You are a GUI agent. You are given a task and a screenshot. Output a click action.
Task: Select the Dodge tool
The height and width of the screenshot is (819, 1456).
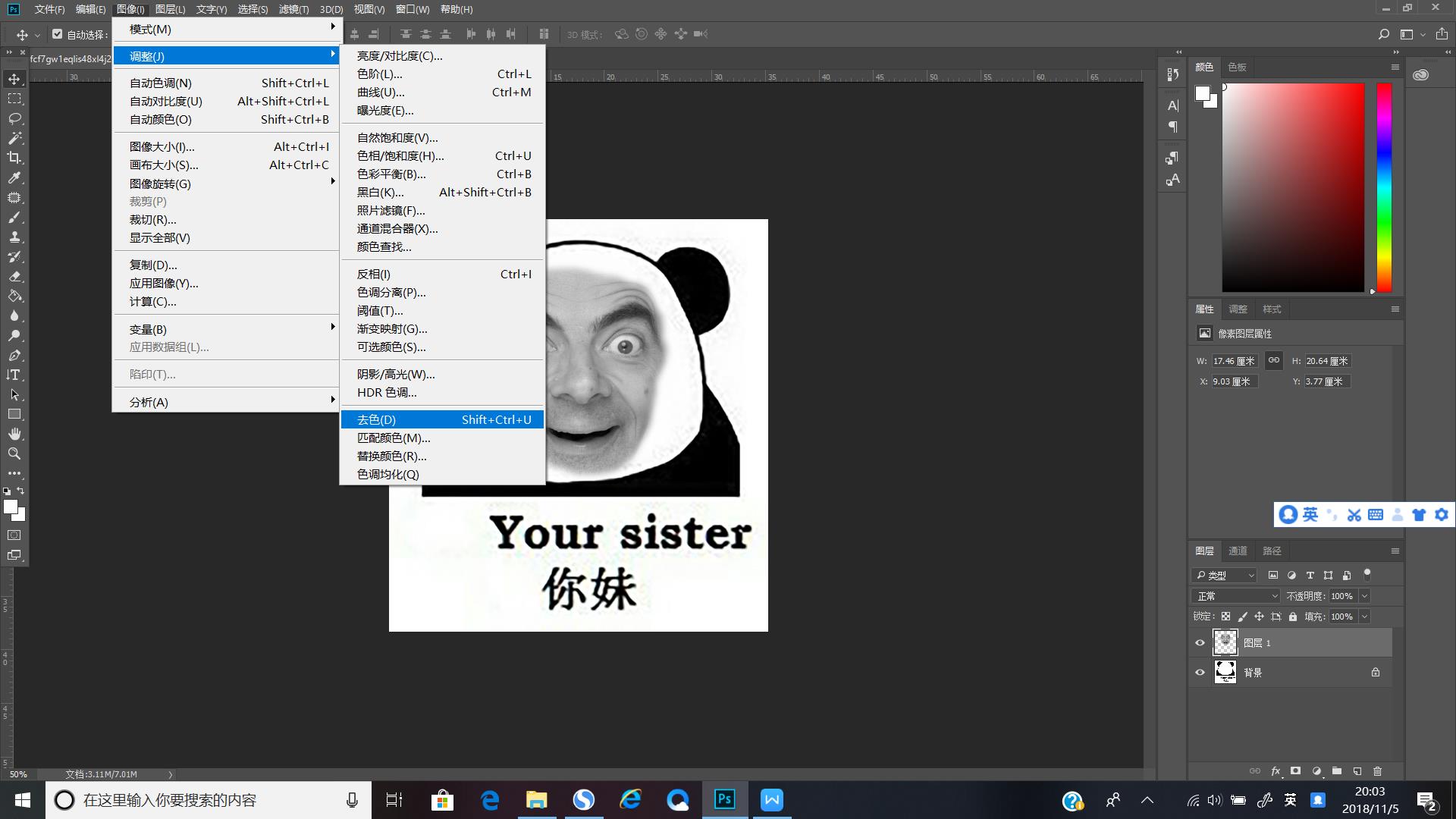[14, 335]
